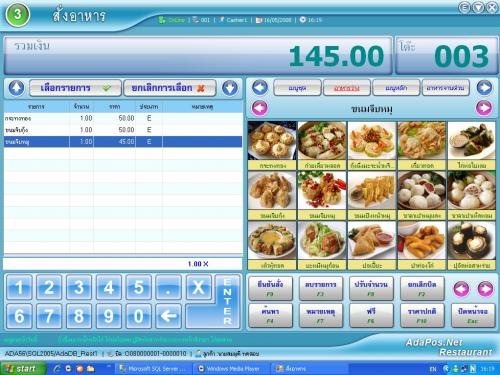Add ก๋วยเตี๋ยวหลอด dish from the menu grid

322,145
